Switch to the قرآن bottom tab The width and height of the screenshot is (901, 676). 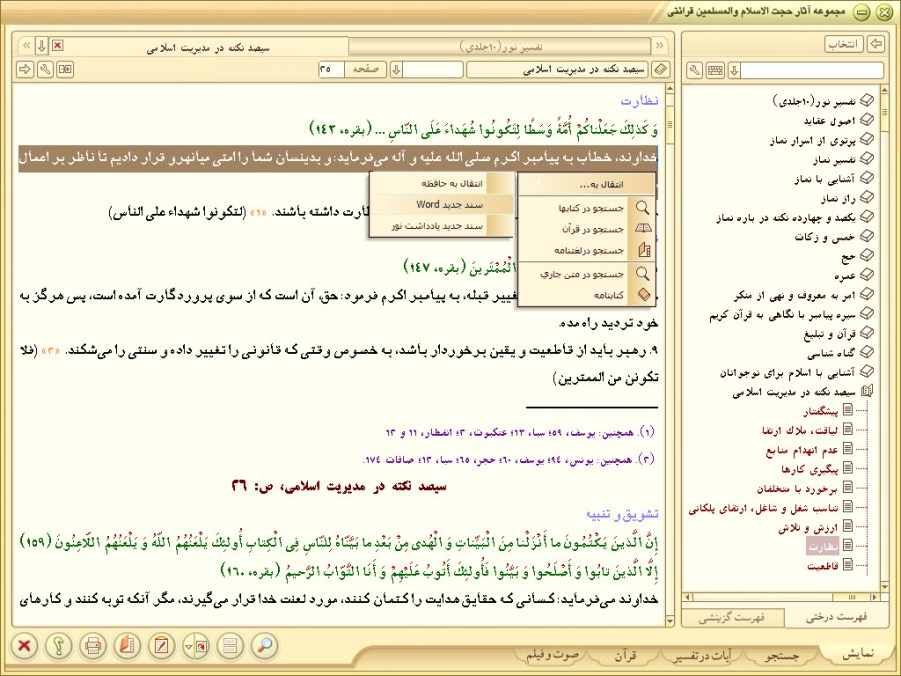coord(625,655)
